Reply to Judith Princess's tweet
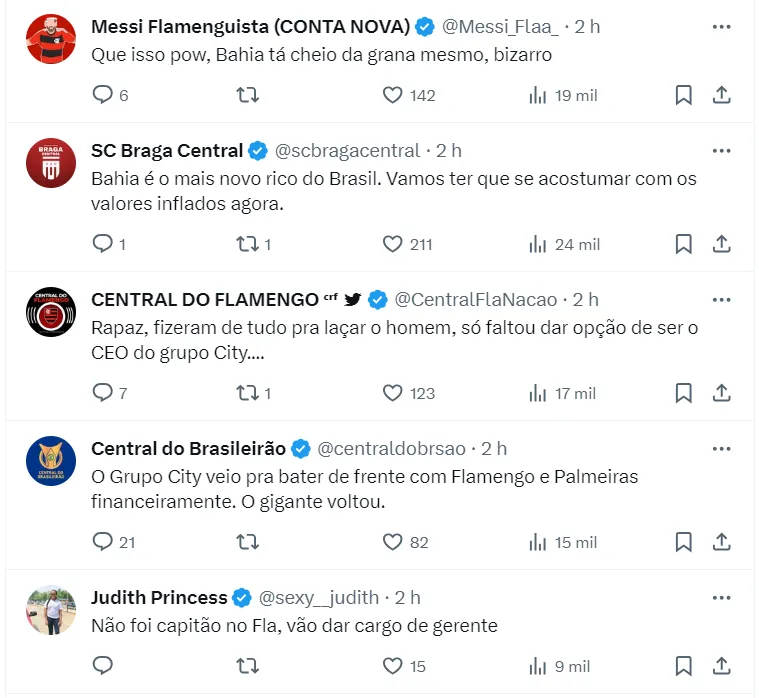The image size is (759, 698). (103, 666)
